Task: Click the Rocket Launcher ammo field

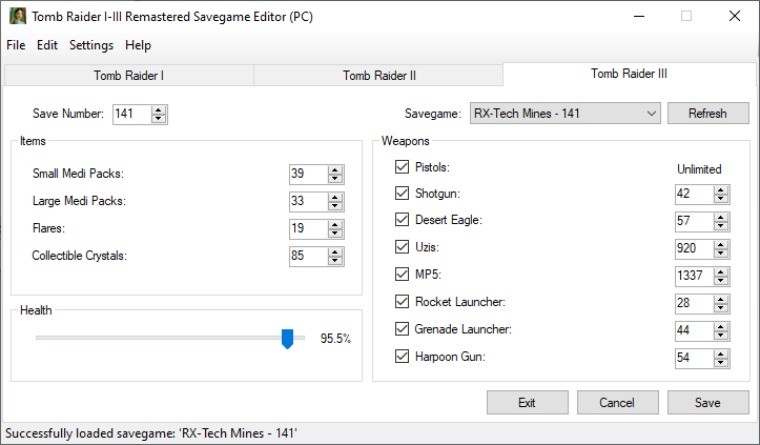Action: point(694,303)
